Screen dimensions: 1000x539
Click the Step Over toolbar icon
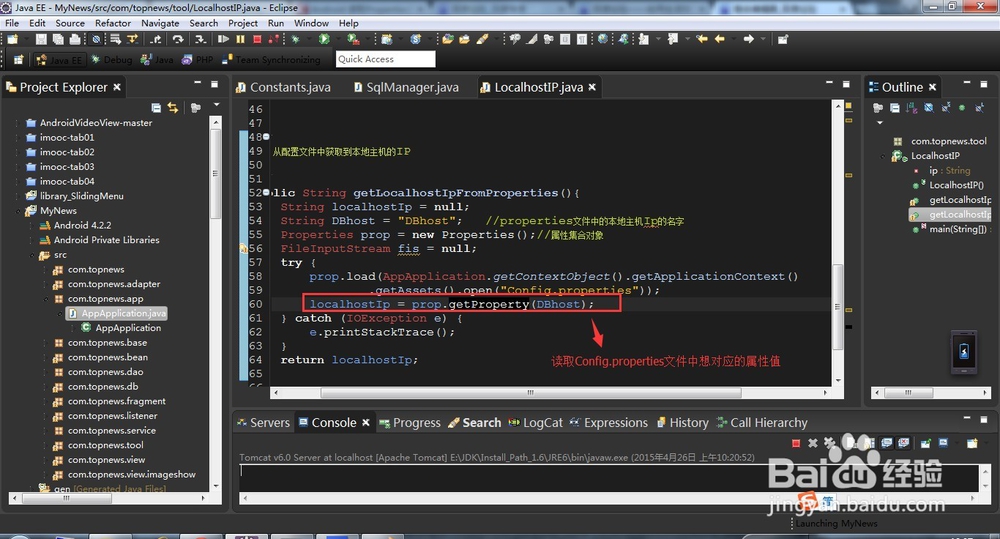pos(178,40)
